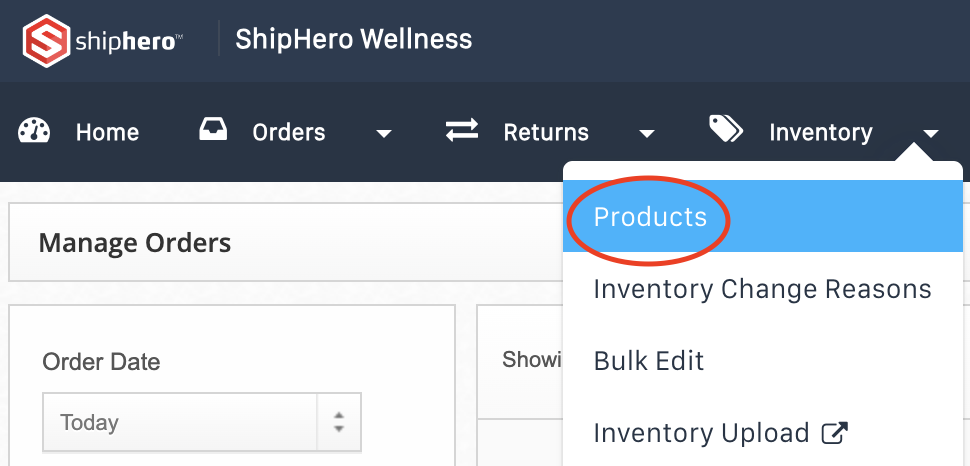Collapse the Inventory dropdown arrow
Viewport: 970px width, 466px height.
tap(931, 133)
